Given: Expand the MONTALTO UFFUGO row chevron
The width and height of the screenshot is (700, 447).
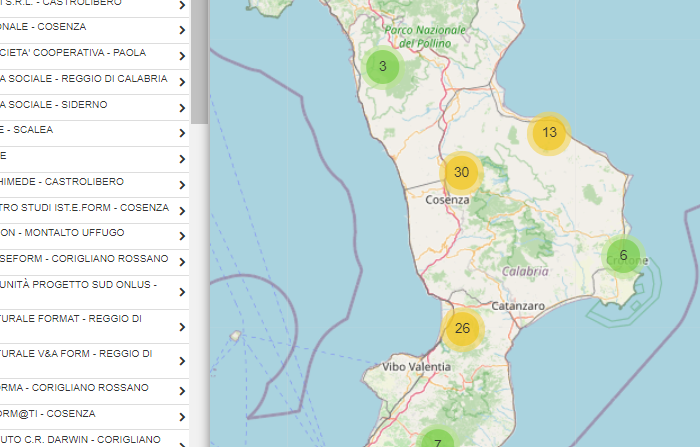Looking at the screenshot, I should point(182,236).
